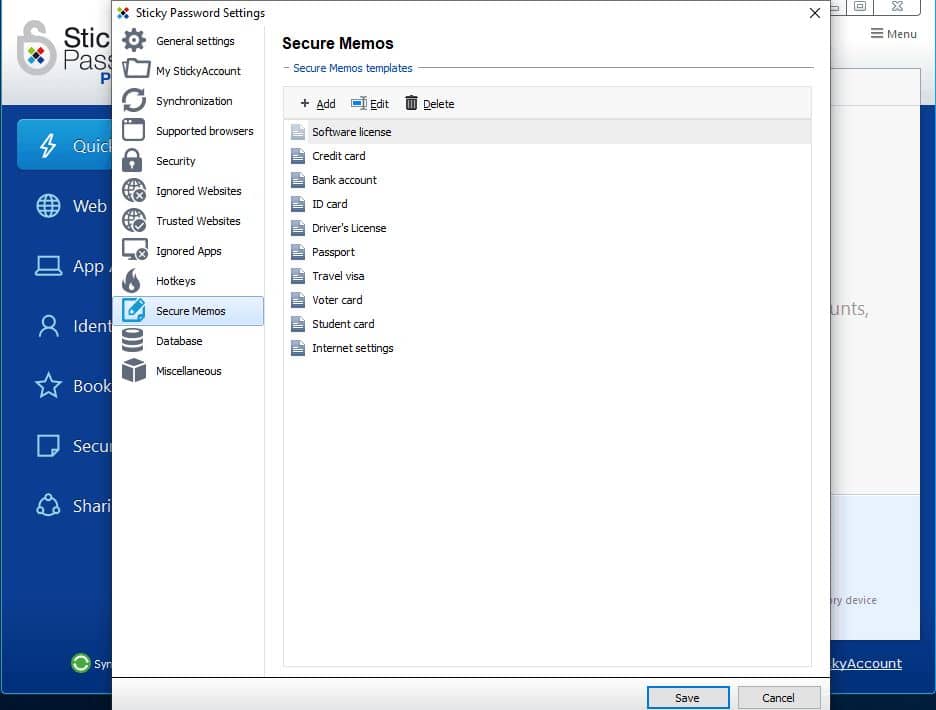Click the green sync status icon

tap(81, 663)
